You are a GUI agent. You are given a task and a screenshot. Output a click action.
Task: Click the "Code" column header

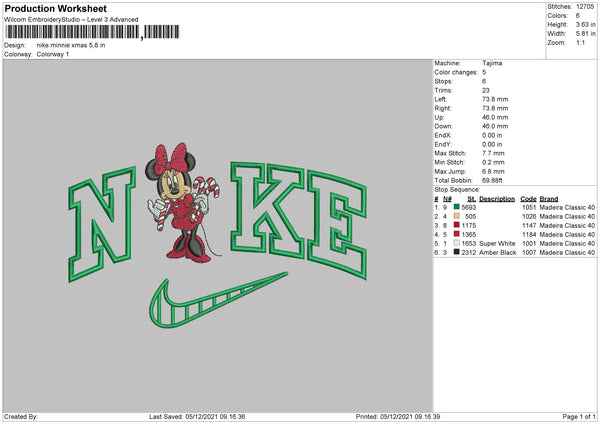[x=528, y=199]
